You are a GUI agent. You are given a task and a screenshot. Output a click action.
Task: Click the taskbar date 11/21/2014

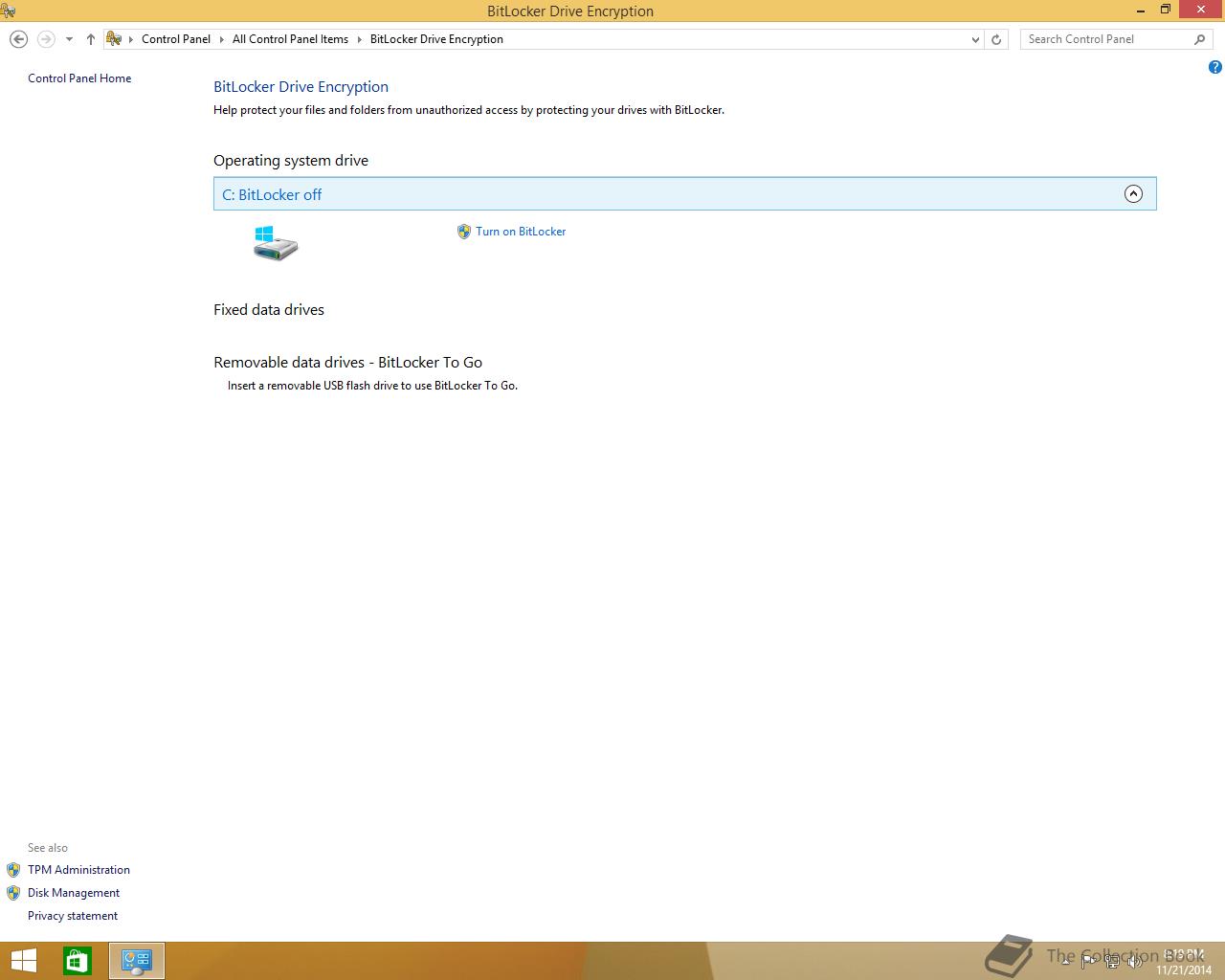[x=1184, y=969]
